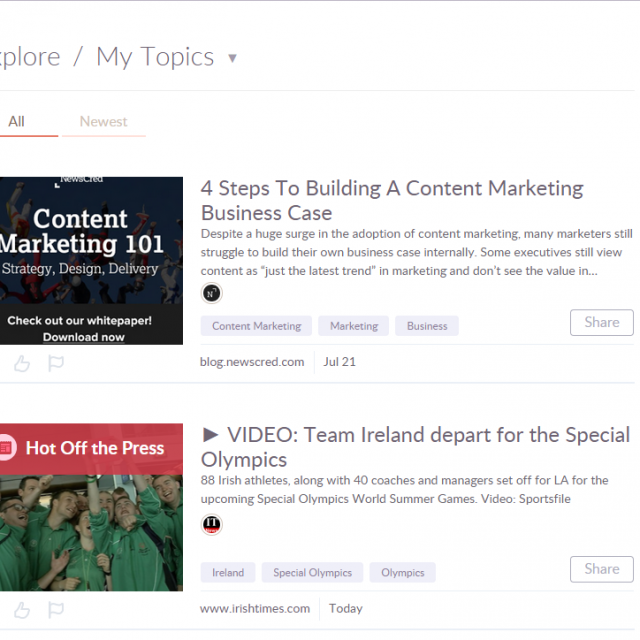
Task: Expand the My Topics dropdown arrow
Action: coord(232,58)
